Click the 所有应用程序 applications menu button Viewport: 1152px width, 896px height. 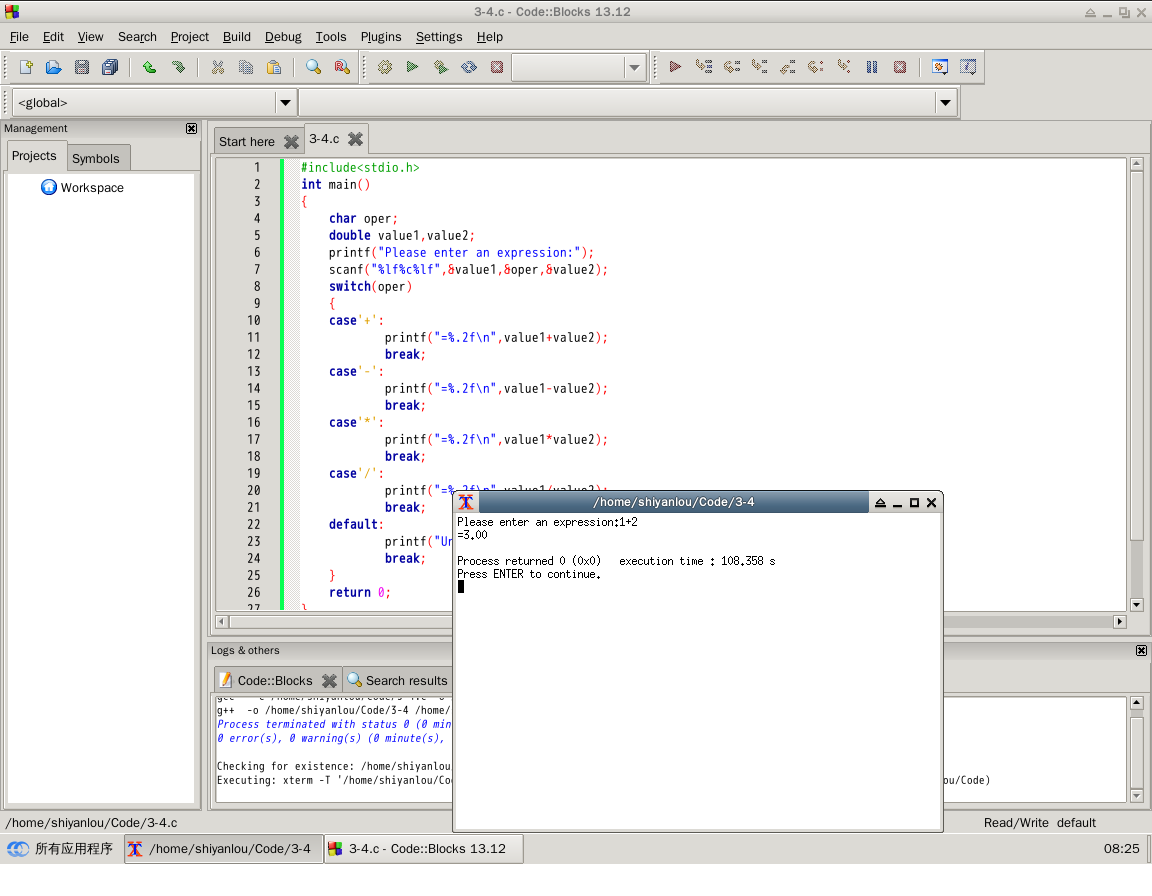coord(62,849)
